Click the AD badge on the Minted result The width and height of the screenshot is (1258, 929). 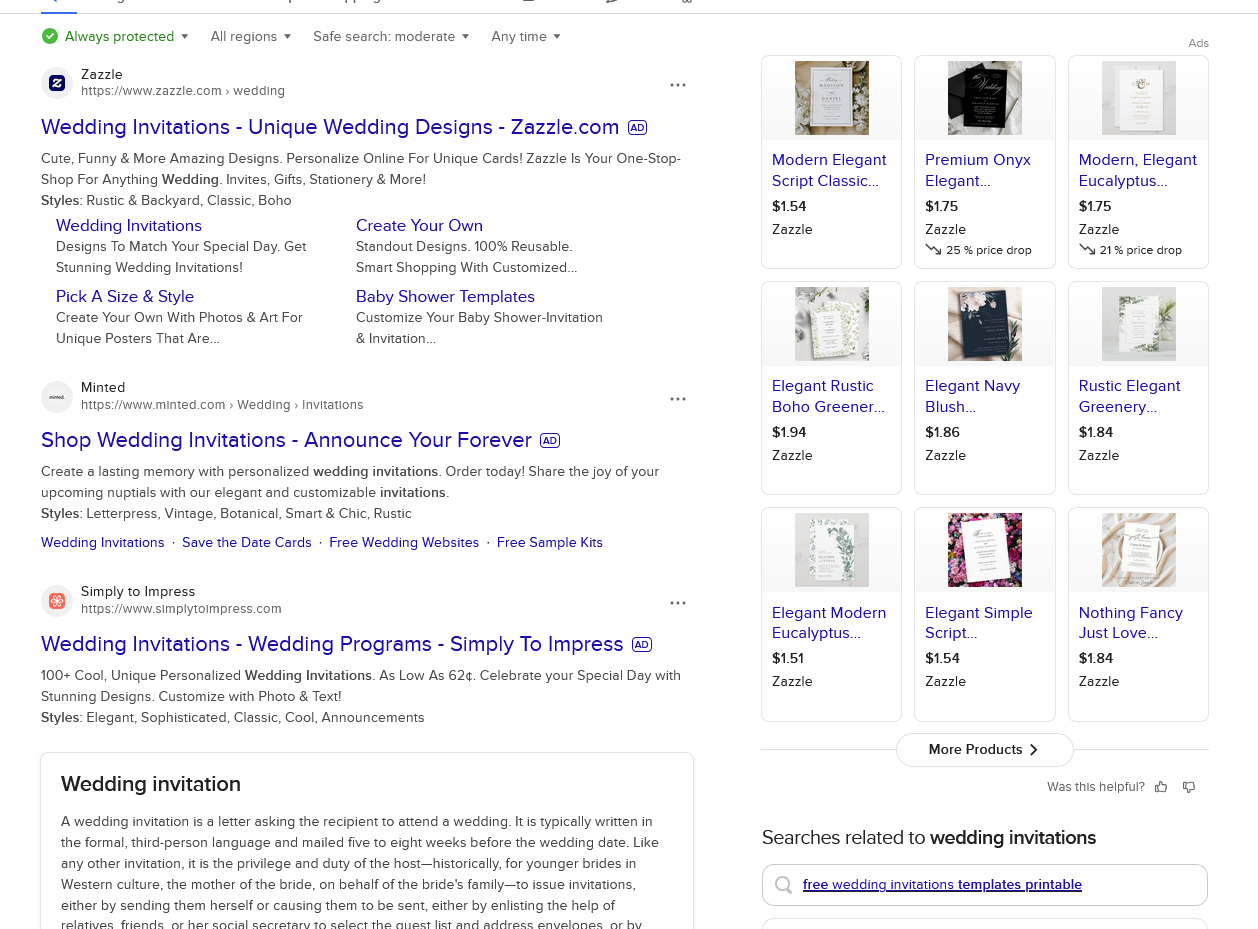(x=550, y=440)
